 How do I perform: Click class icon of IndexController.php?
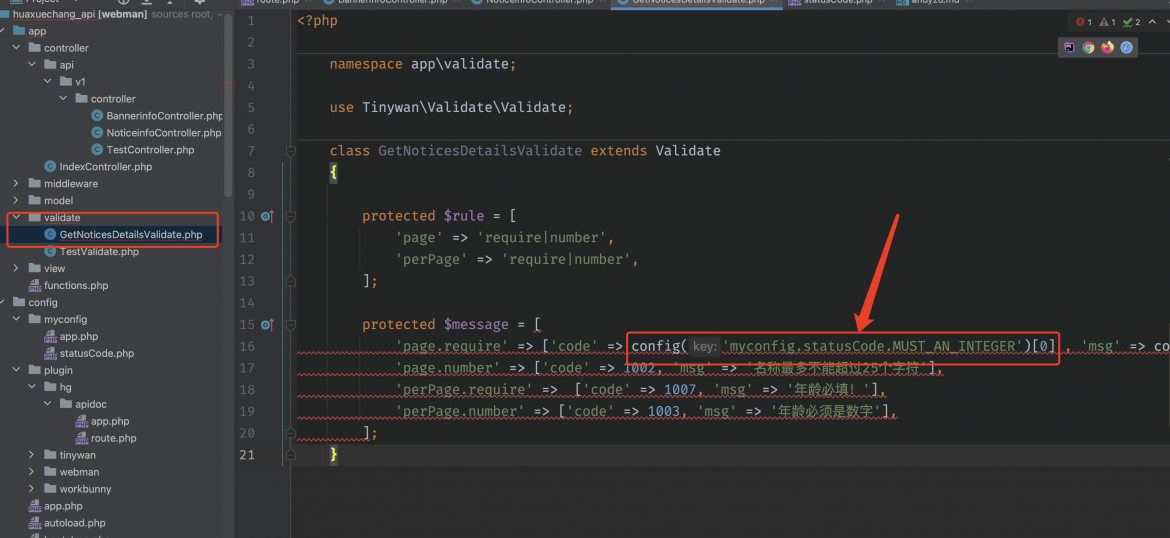click(x=50, y=166)
